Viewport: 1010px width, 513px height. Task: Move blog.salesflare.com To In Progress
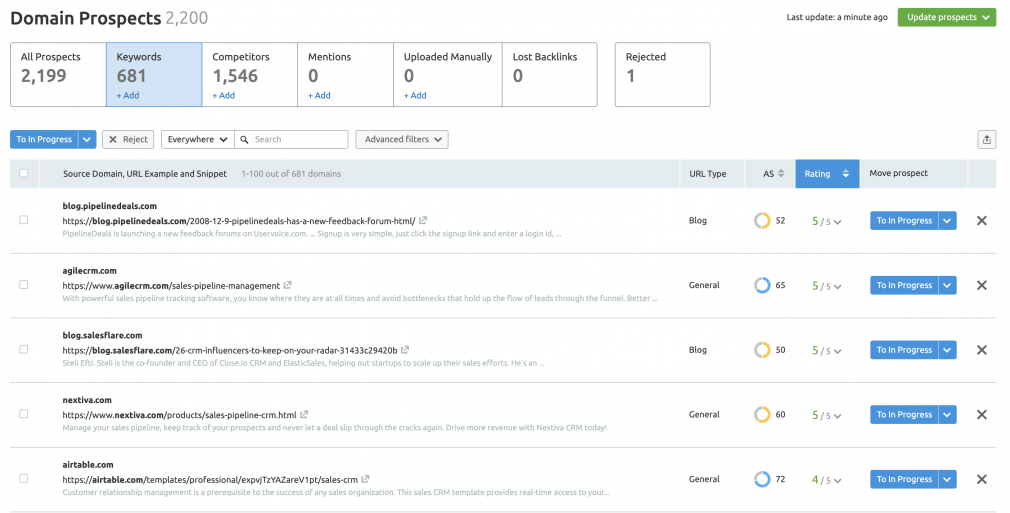click(x=904, y=350)
